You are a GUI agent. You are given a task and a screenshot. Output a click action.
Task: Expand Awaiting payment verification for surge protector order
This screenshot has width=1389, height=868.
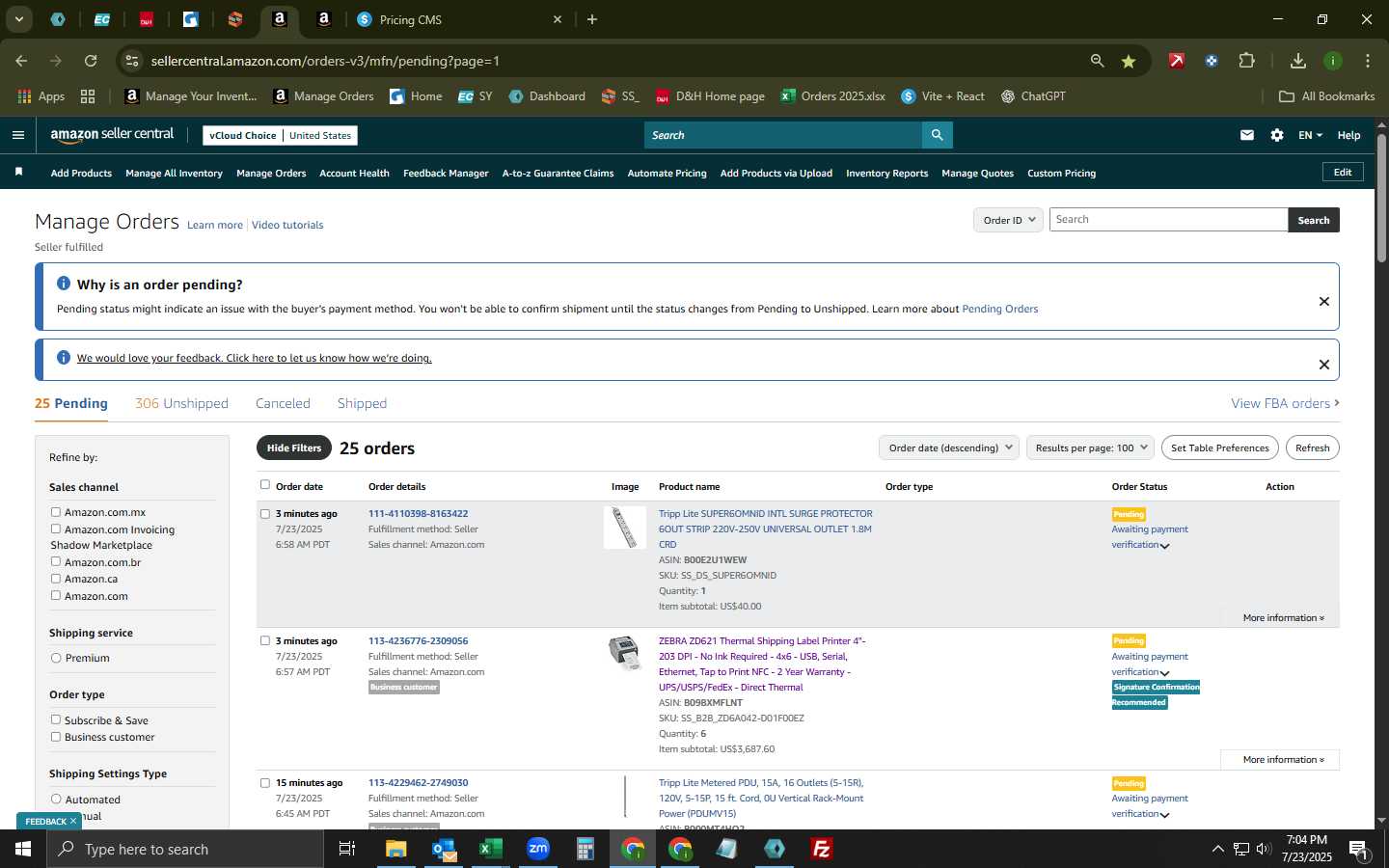(x=1165, y=546)
